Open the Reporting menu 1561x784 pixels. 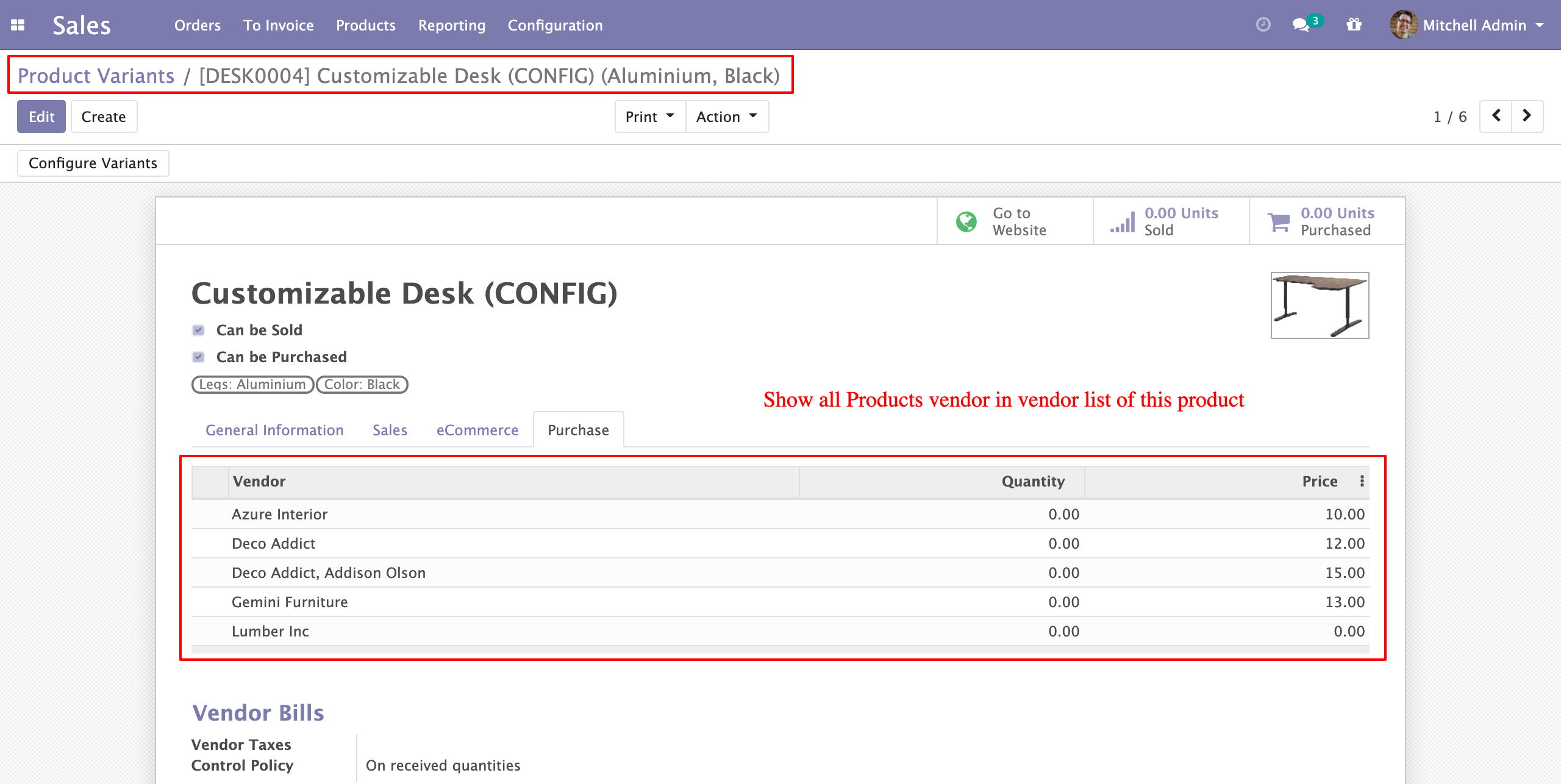tap(451, 25)
